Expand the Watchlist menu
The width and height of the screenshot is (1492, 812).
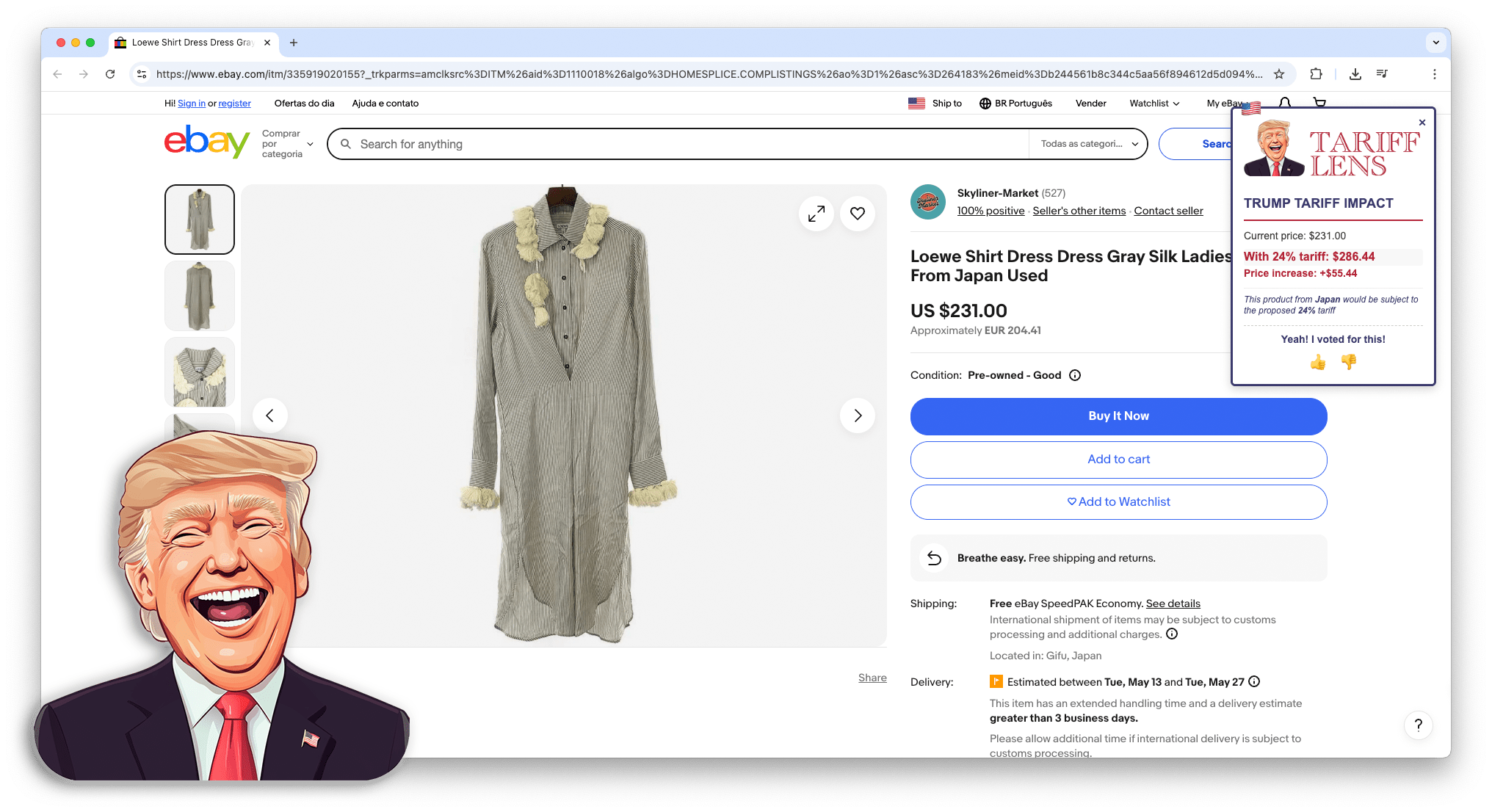(1154, 104)
